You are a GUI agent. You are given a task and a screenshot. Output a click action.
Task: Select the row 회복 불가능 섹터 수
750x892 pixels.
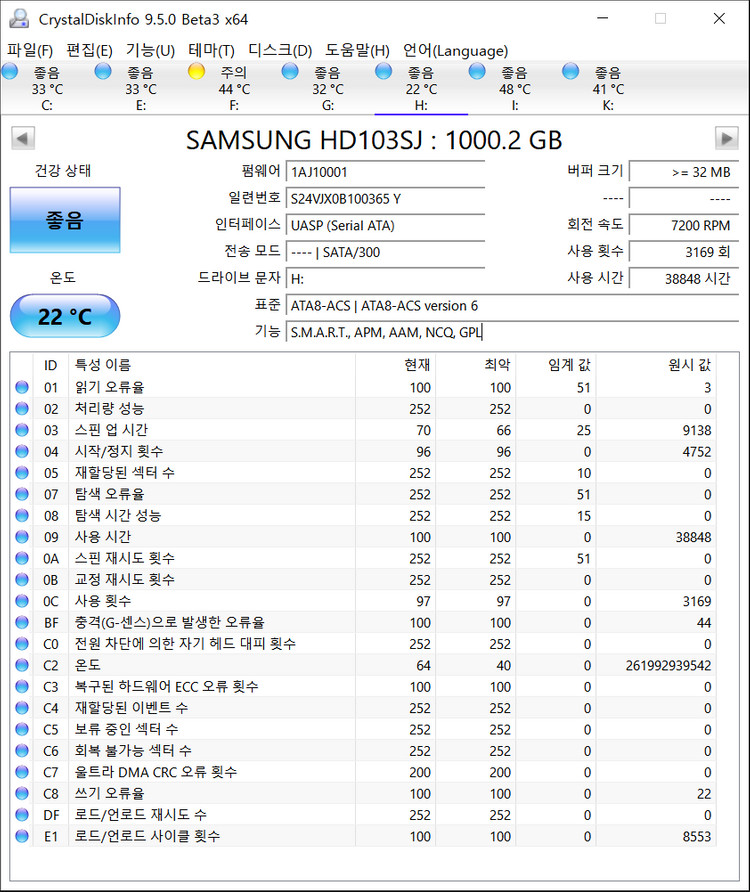(363, 751)
